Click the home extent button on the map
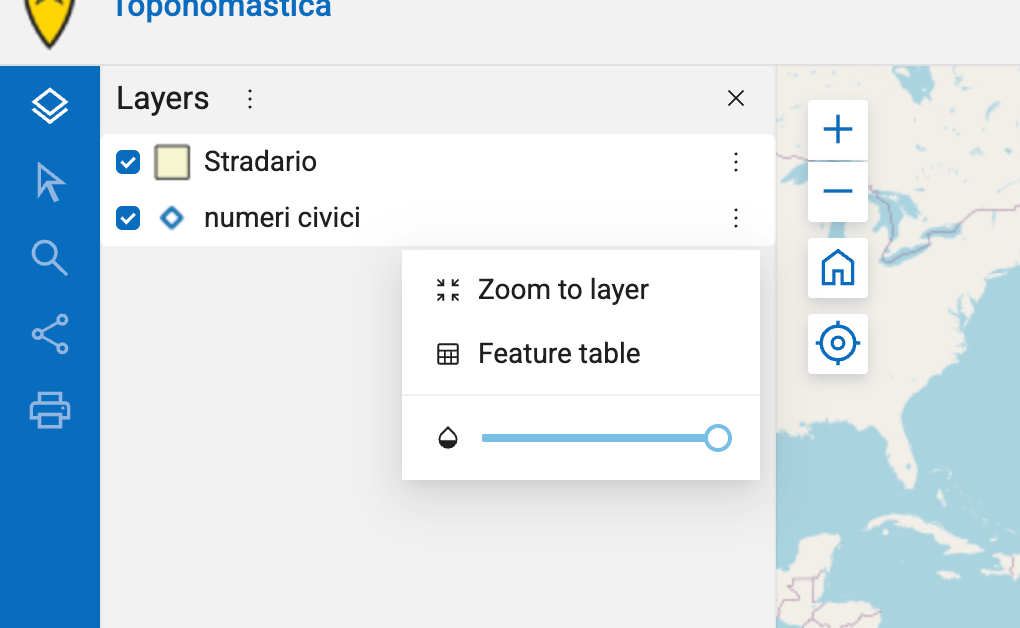Viewport: 1020px width, 628px height. pyautogui.click(x=838, y=268)
